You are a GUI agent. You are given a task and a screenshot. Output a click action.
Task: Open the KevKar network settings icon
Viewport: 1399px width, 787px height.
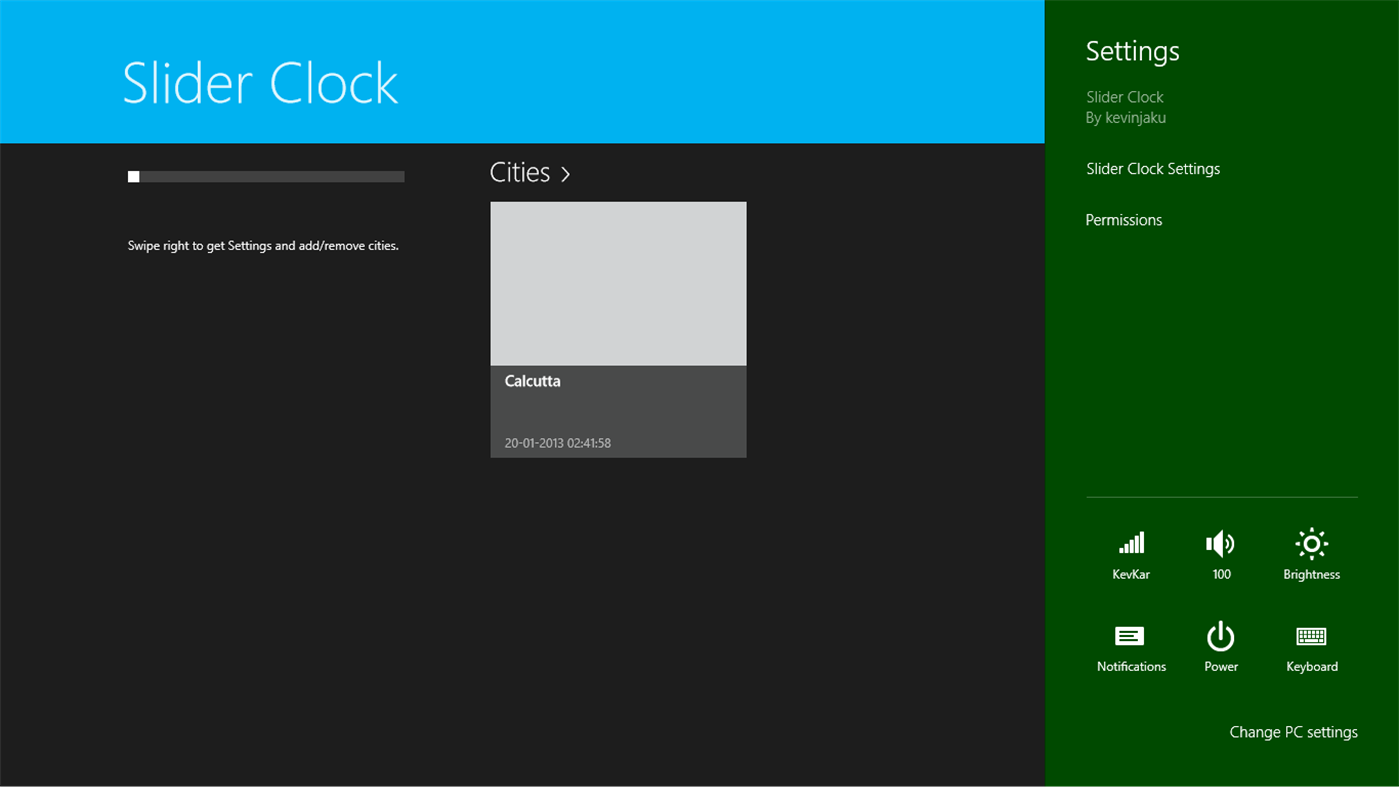1130,554
